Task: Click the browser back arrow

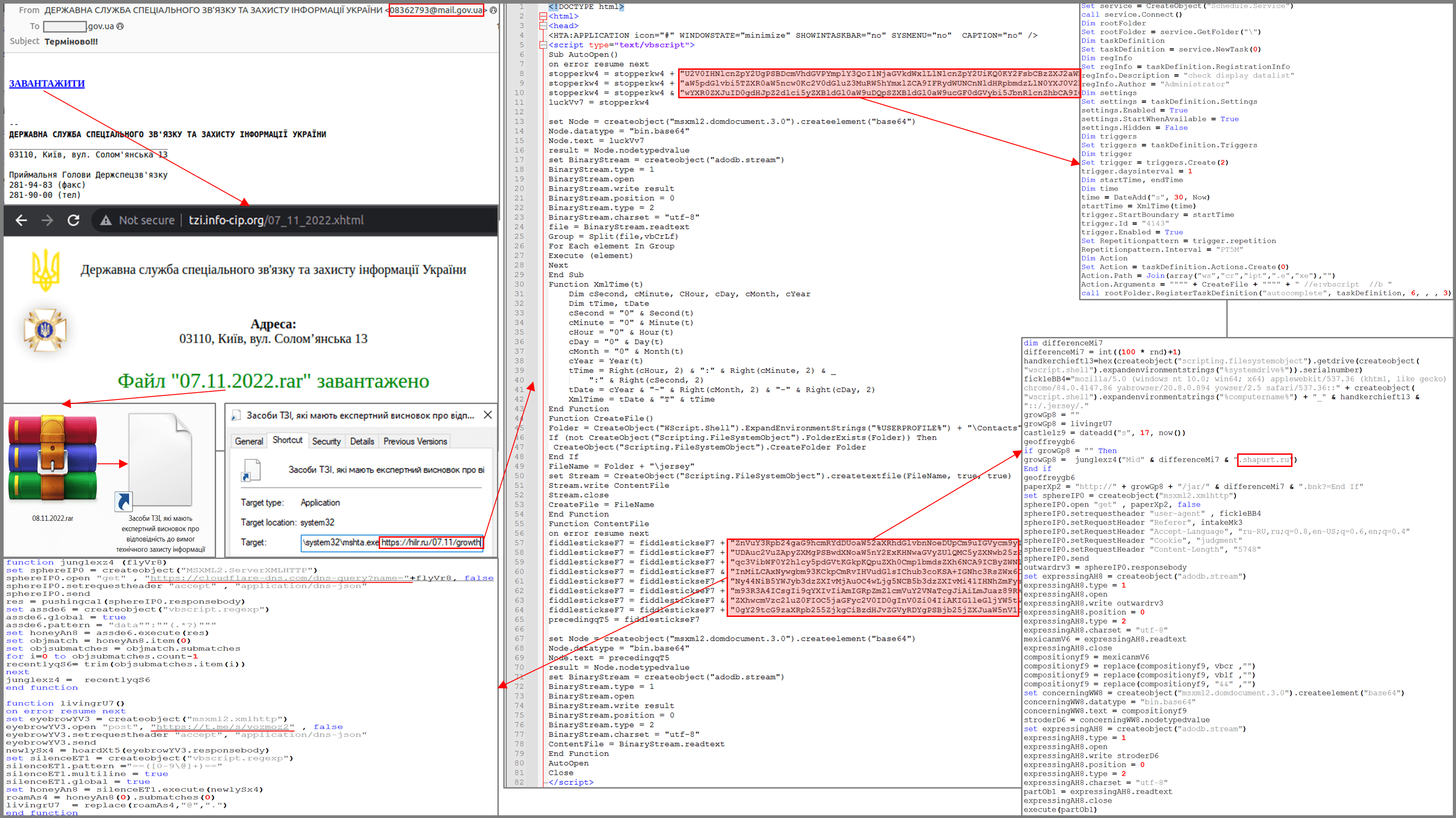Action: [x=21, y=221]
